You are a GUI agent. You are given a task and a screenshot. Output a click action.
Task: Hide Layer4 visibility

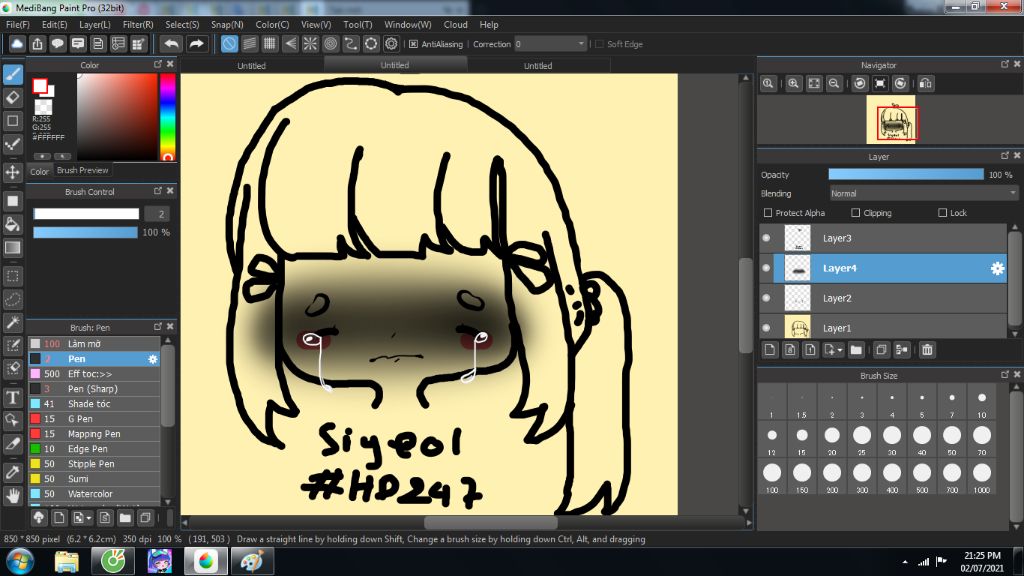pos(766,268)
